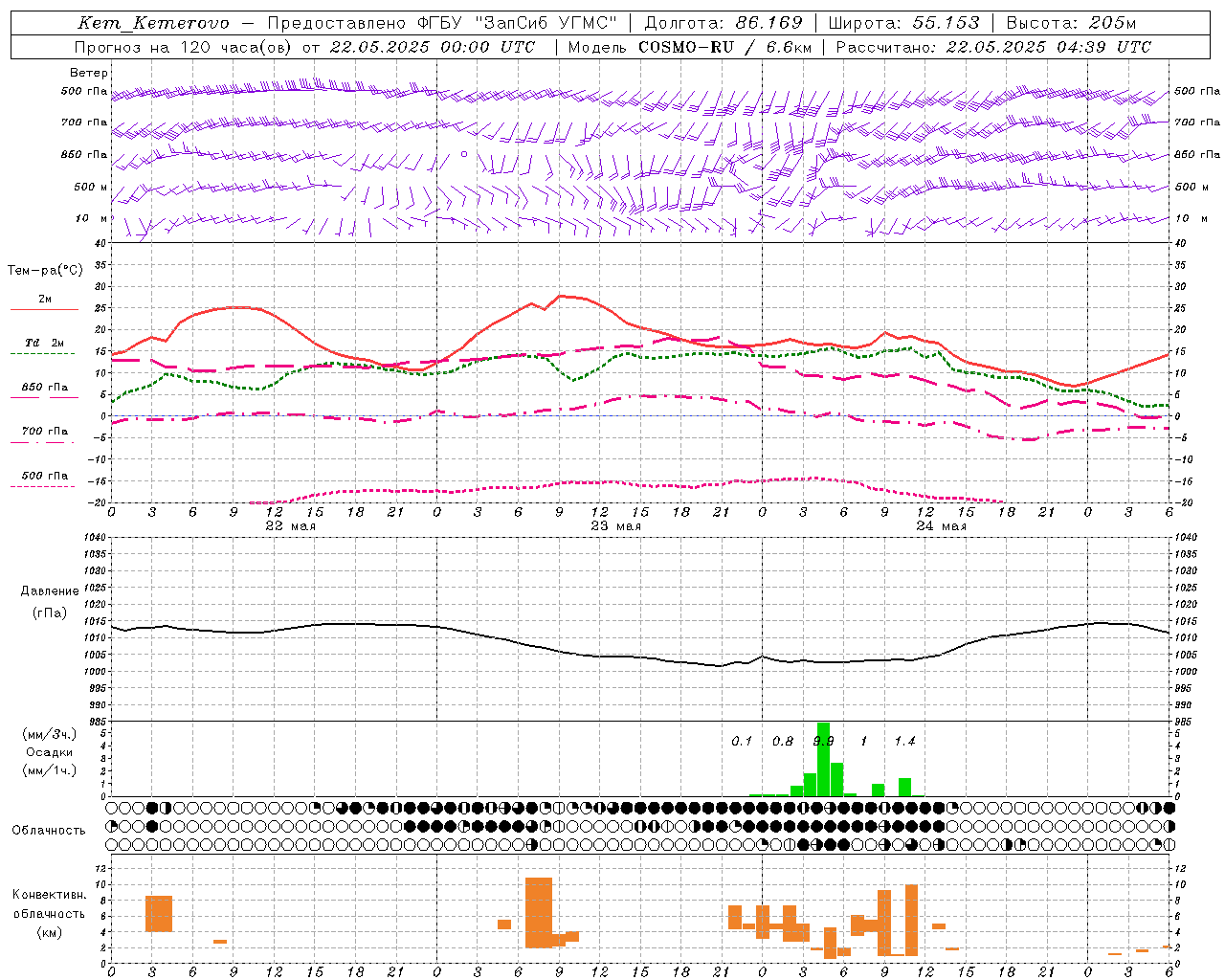Click the 'Тем-ра(°C)' temperature panel label
The image size is (1225, 980).
(x=45, y=271)
